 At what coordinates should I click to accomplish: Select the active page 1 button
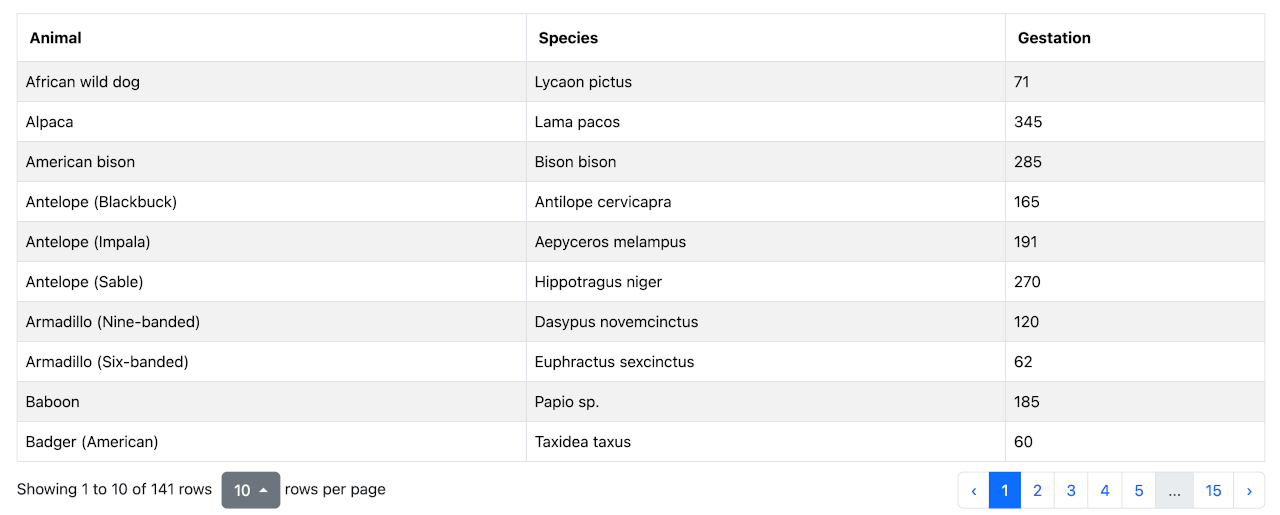coord(1004,490)
